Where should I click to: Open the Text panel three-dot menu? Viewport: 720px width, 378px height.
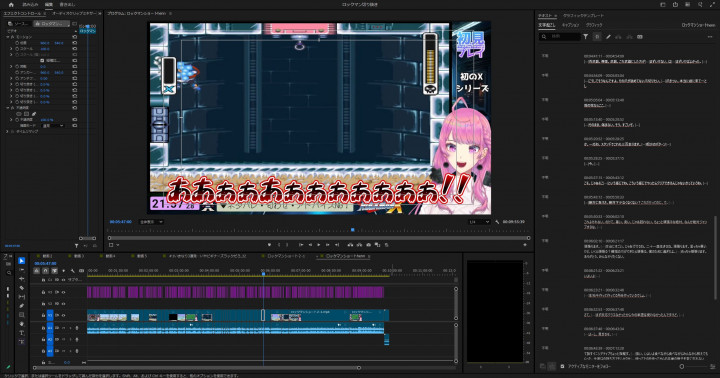pyautogui.click(x=710, y=37)
